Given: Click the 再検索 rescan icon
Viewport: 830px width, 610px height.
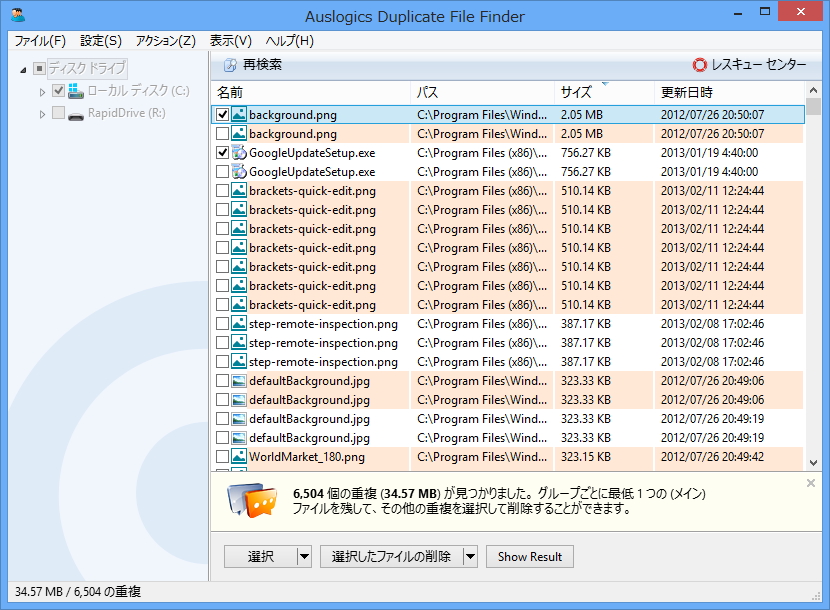Looking at the screenshot, I should (x=230, y=65).
